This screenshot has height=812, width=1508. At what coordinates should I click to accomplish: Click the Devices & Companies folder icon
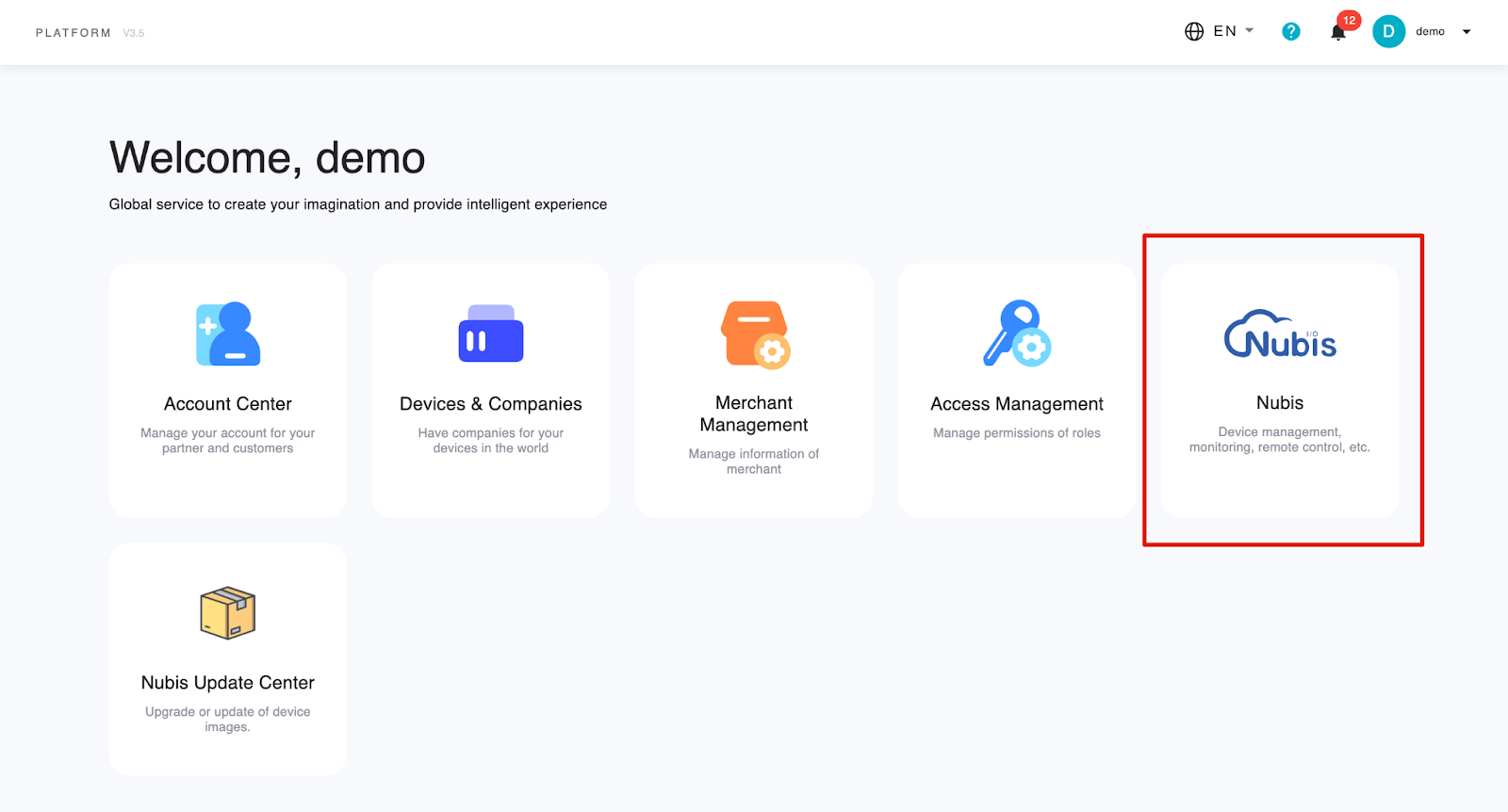491,333
